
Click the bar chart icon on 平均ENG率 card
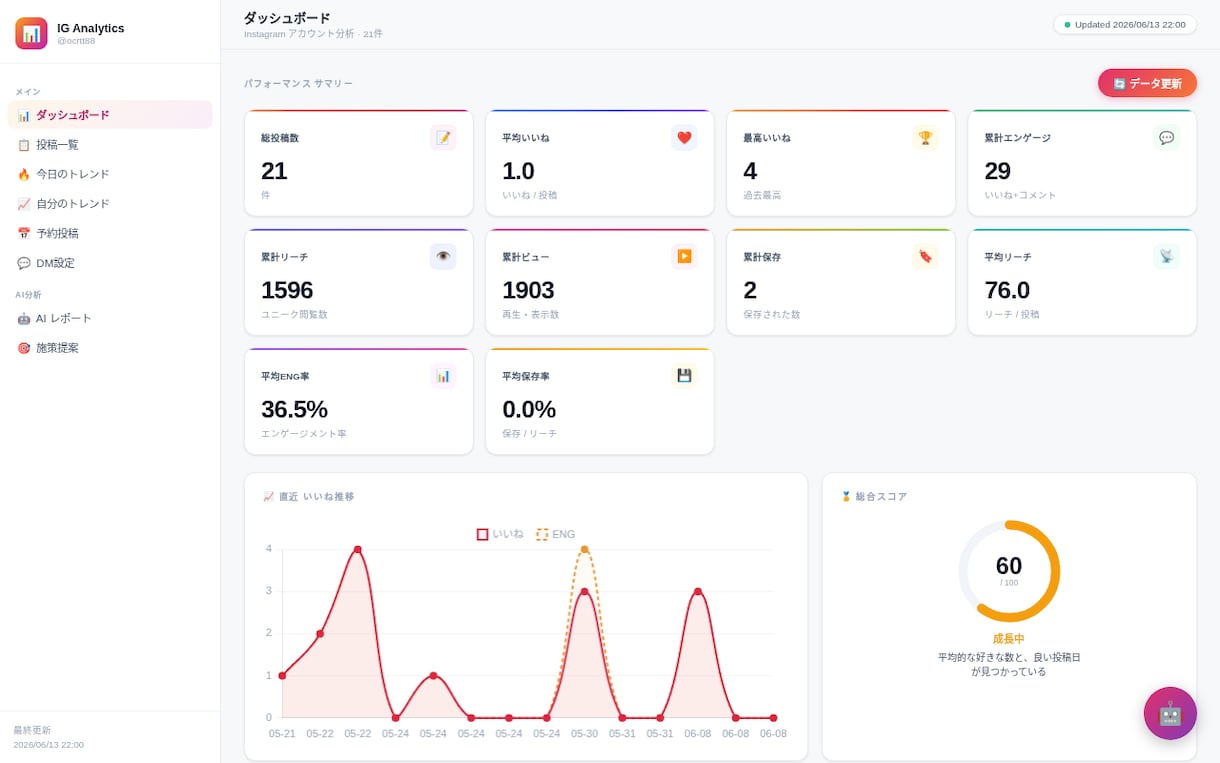coord(443,376)
